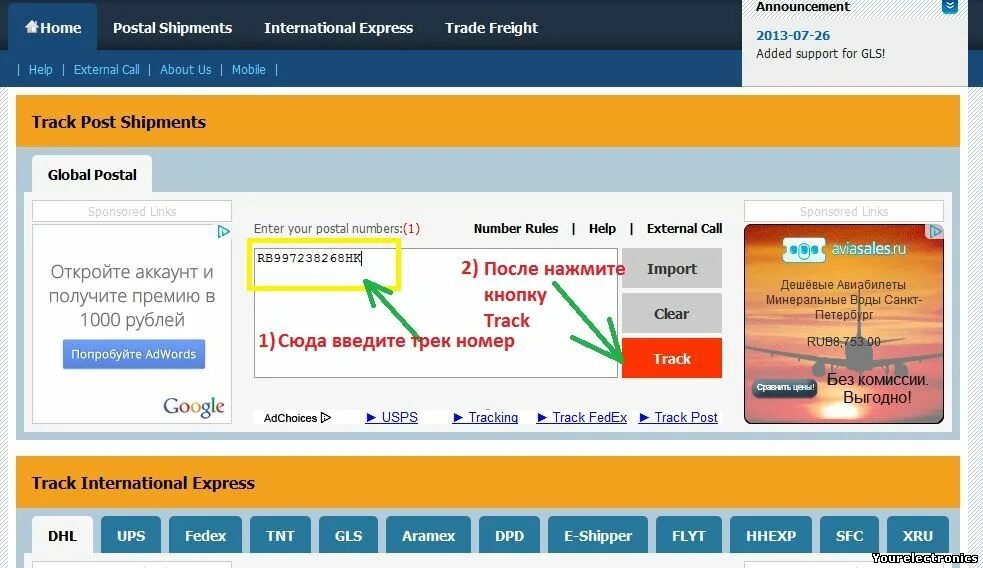983x568 pixels.
Task: Select the XRU carrier tab
Action: tap(918, 536)
